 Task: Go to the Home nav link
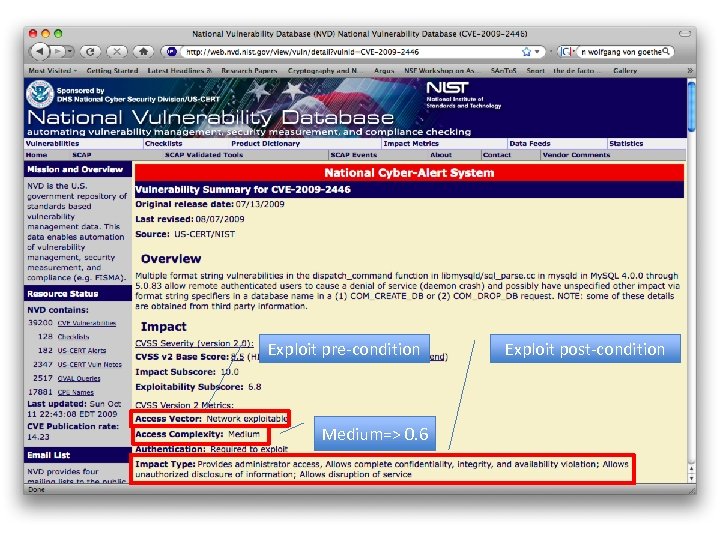click(37, 155)
